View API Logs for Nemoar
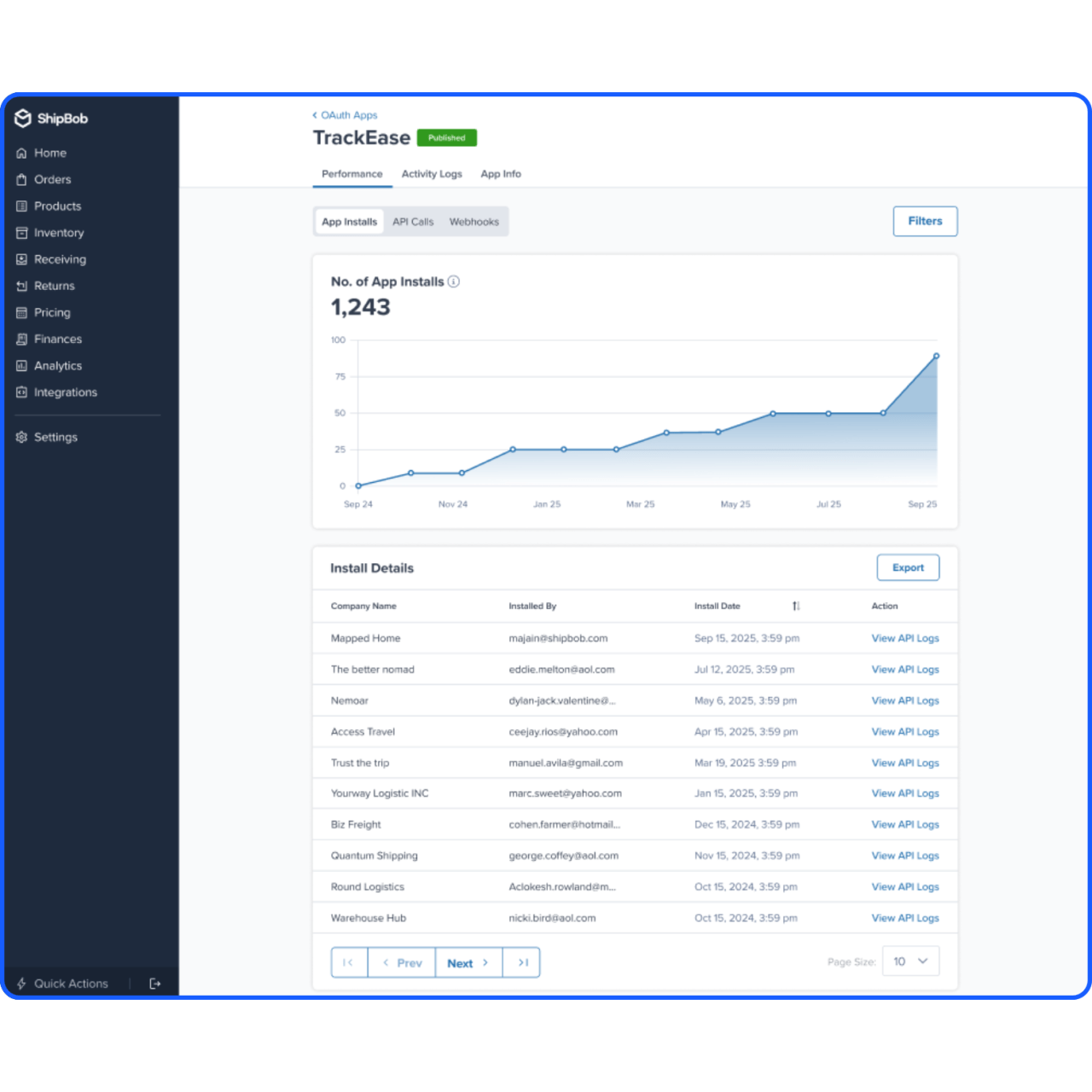Image resolution: width=1092 pixels, height=1092 pixels. (x=905, y=700)
